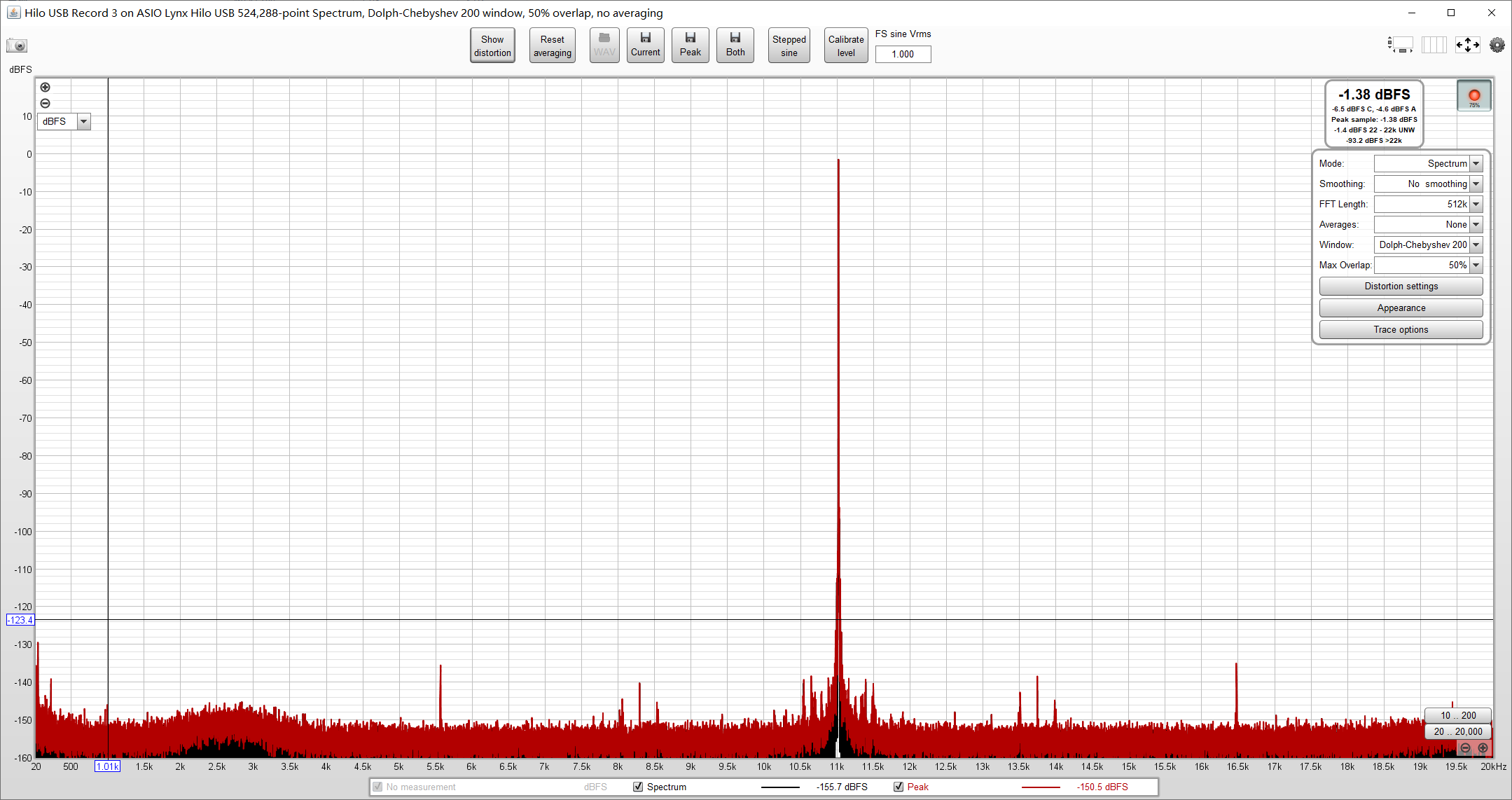Click the FS sine Vrms input field
Viewport: 1512px width, 800px height.
903,54
